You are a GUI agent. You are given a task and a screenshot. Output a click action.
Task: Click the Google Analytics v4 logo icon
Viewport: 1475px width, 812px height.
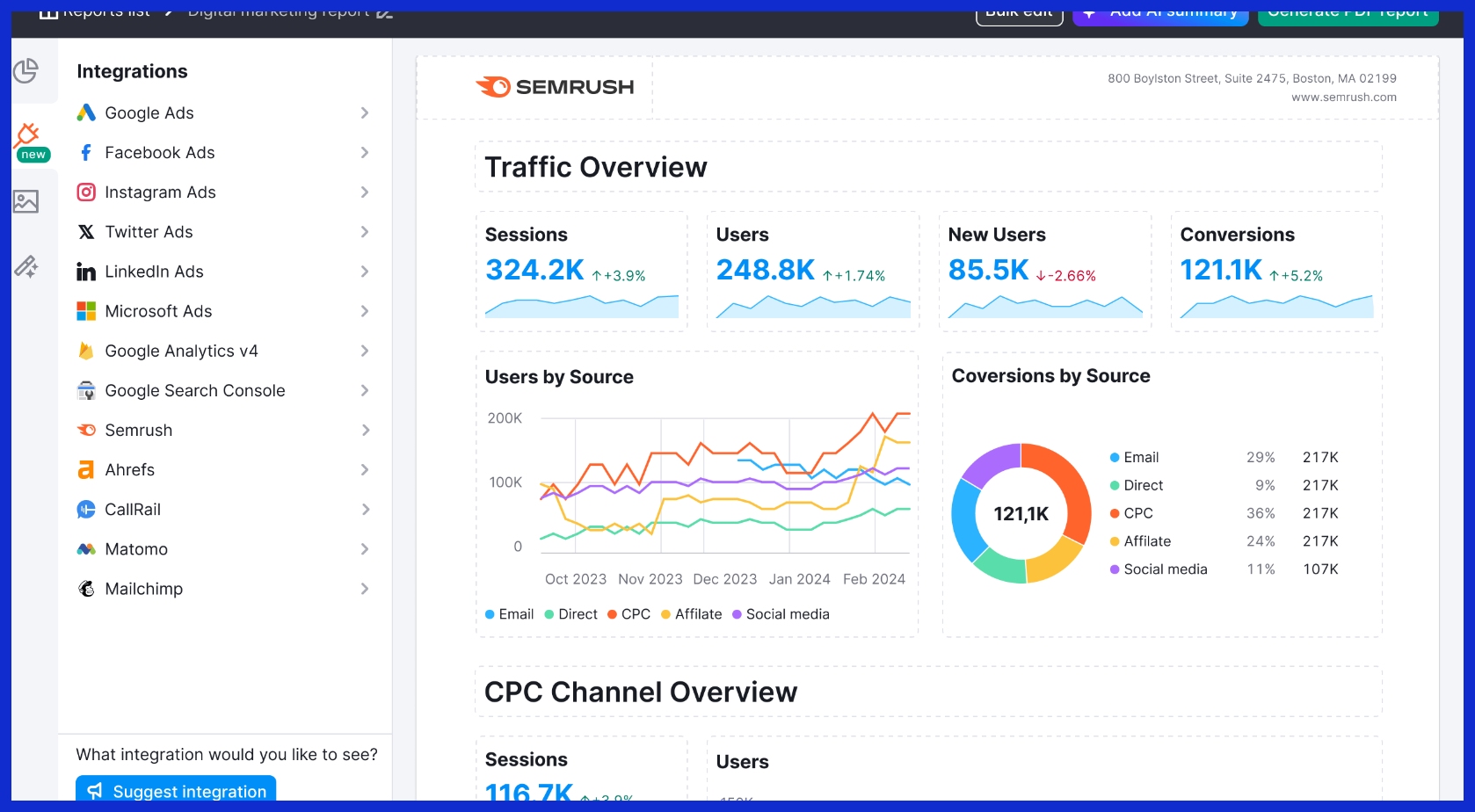[x=86, y=351]
